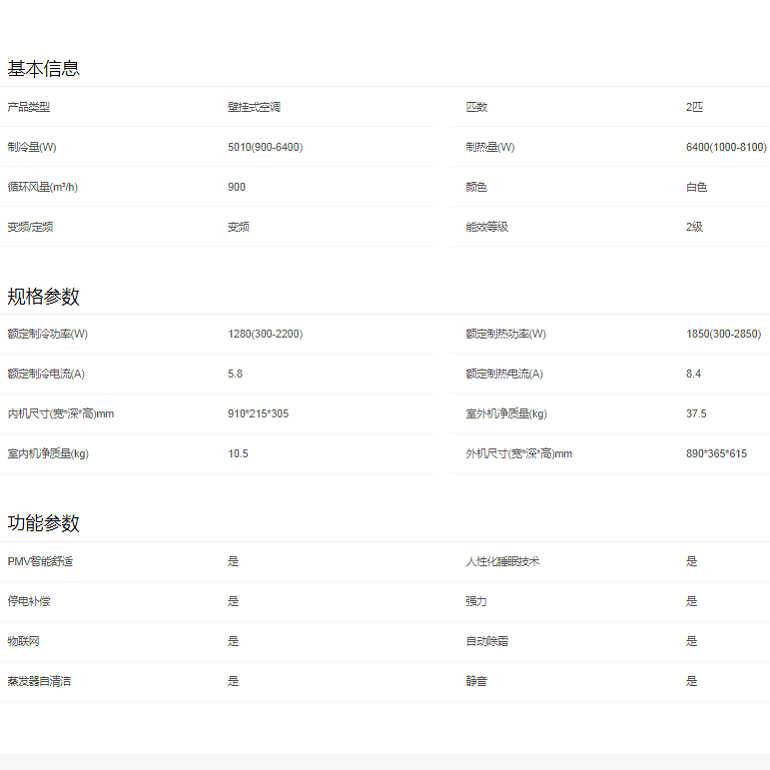Click the 1850(300-2850) heating power value
770x770 pixels.
pos(723,334)
